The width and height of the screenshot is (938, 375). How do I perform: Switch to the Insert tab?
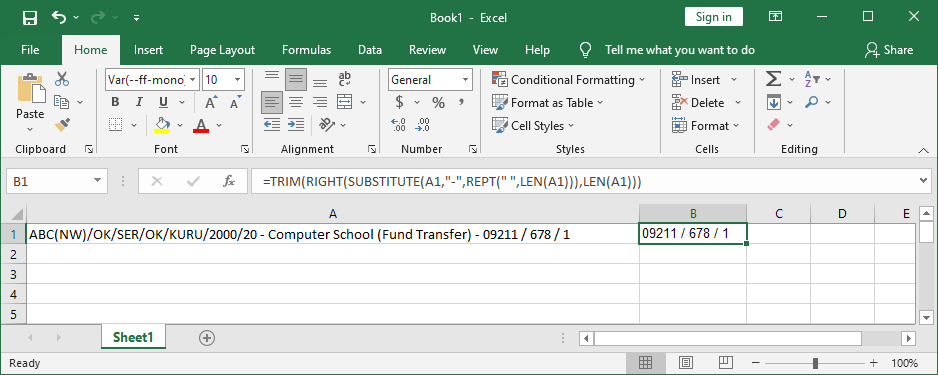[x=148, y=50]
